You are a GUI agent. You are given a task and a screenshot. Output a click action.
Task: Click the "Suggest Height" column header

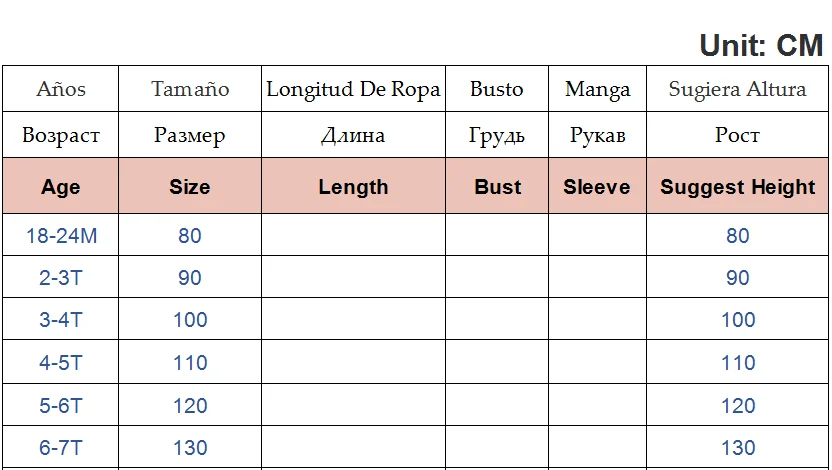[x=738, y=187]
